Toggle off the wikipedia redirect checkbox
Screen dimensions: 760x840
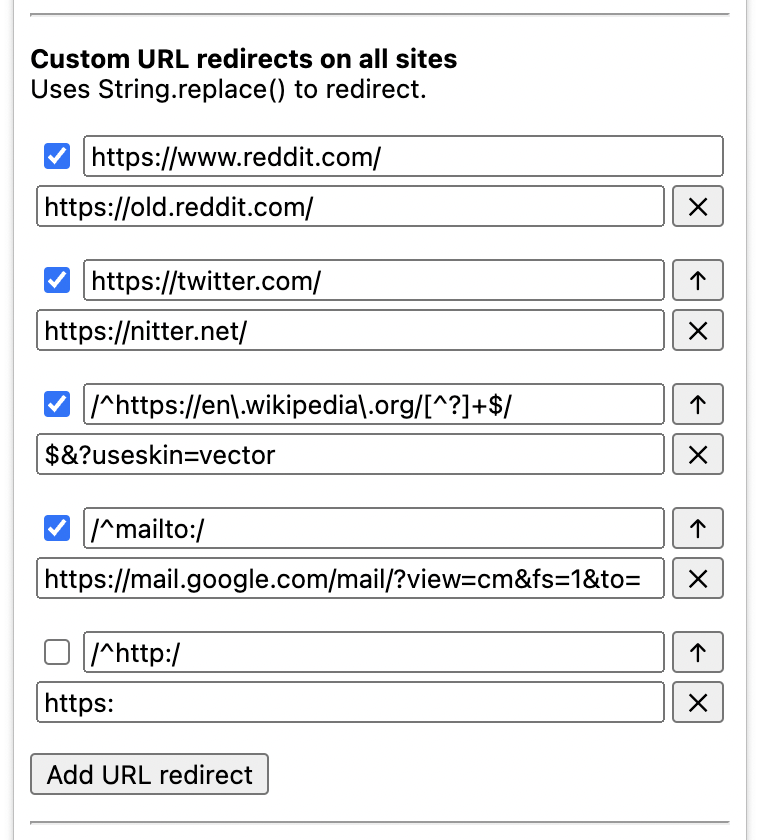point(57,405)
